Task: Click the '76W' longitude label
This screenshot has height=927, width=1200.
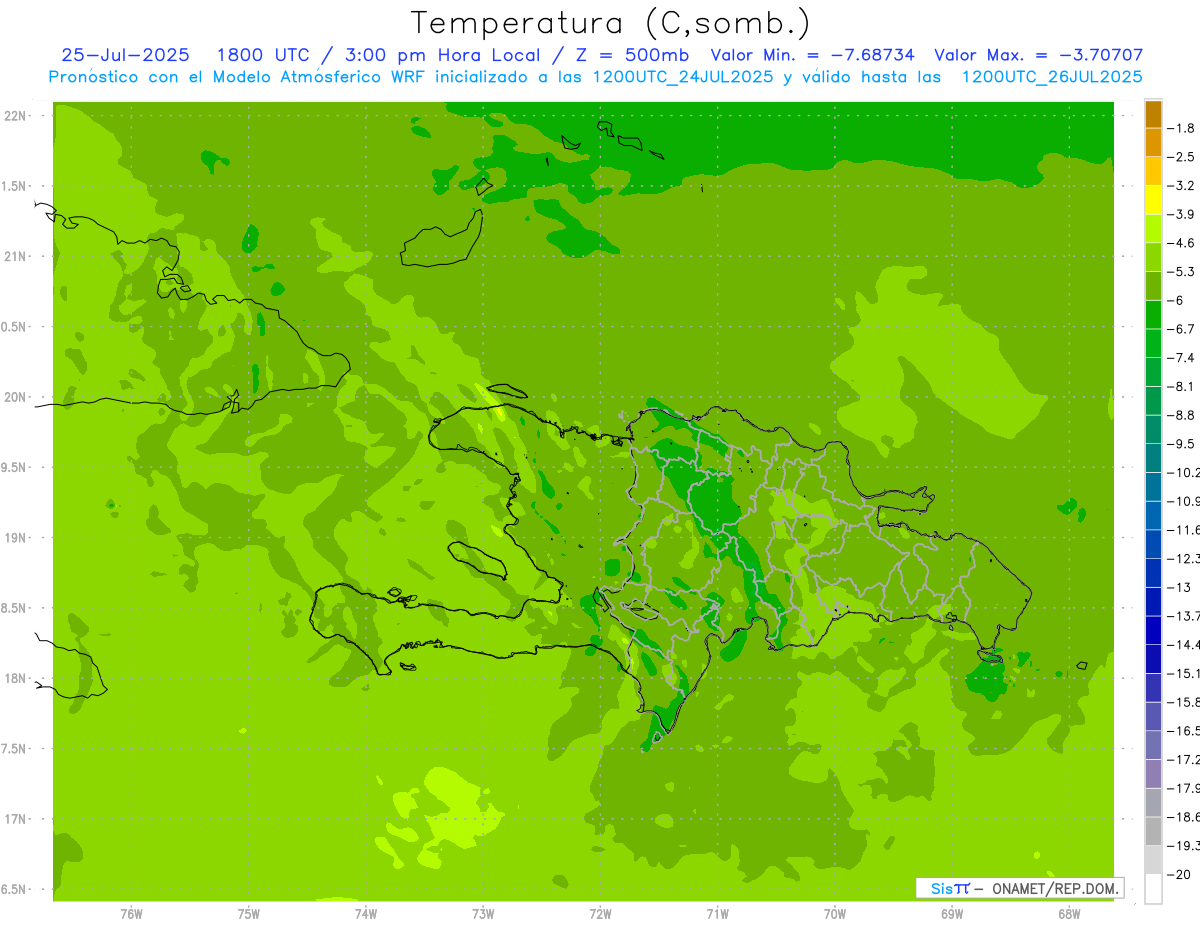Action: [131, 914]
